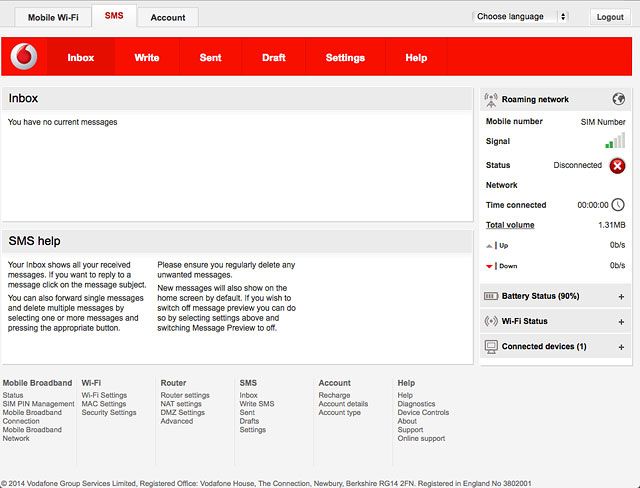Expand the Connected devices section plus sign
640x488 pixels.
point(621,347)
